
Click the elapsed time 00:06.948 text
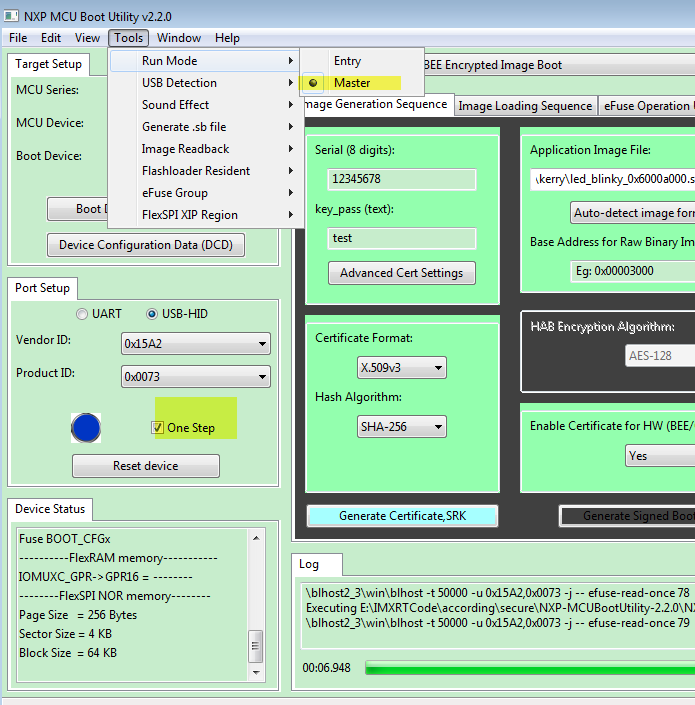click(x=326, y=668)
